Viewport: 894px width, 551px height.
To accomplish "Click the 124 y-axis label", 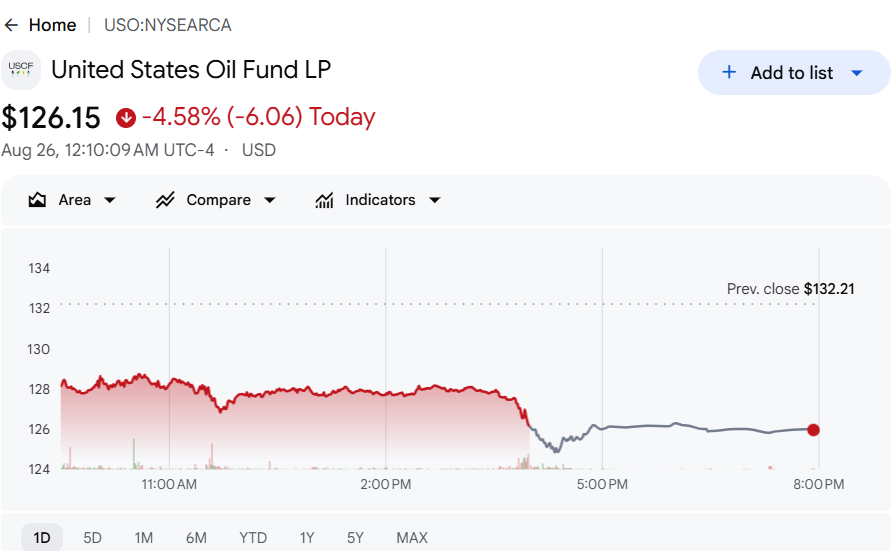I will (x=39, y=469).
